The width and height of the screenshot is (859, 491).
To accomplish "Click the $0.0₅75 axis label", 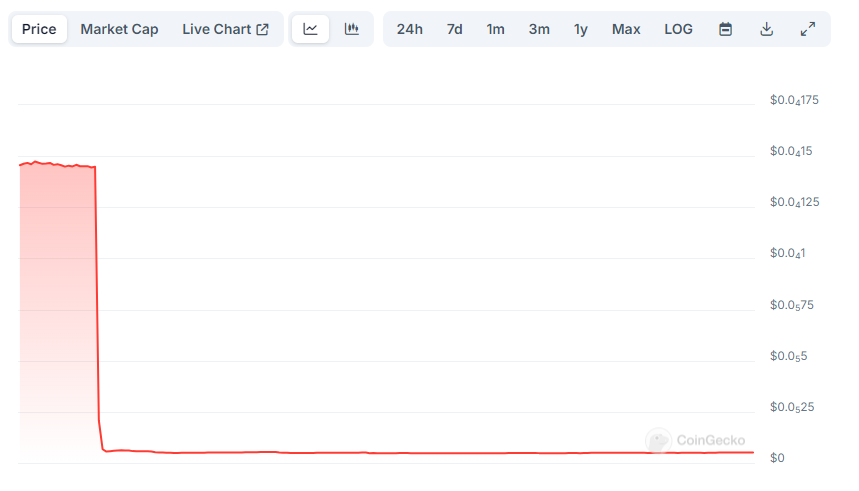I will (792, 305).
